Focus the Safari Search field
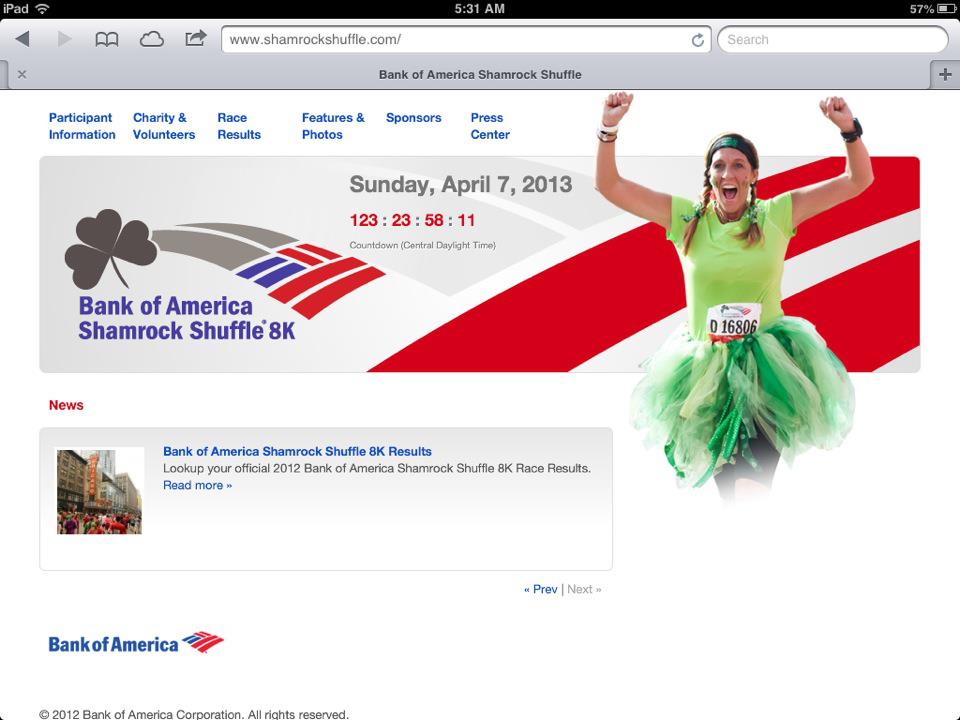960x720 pixels. click(832, 40)
